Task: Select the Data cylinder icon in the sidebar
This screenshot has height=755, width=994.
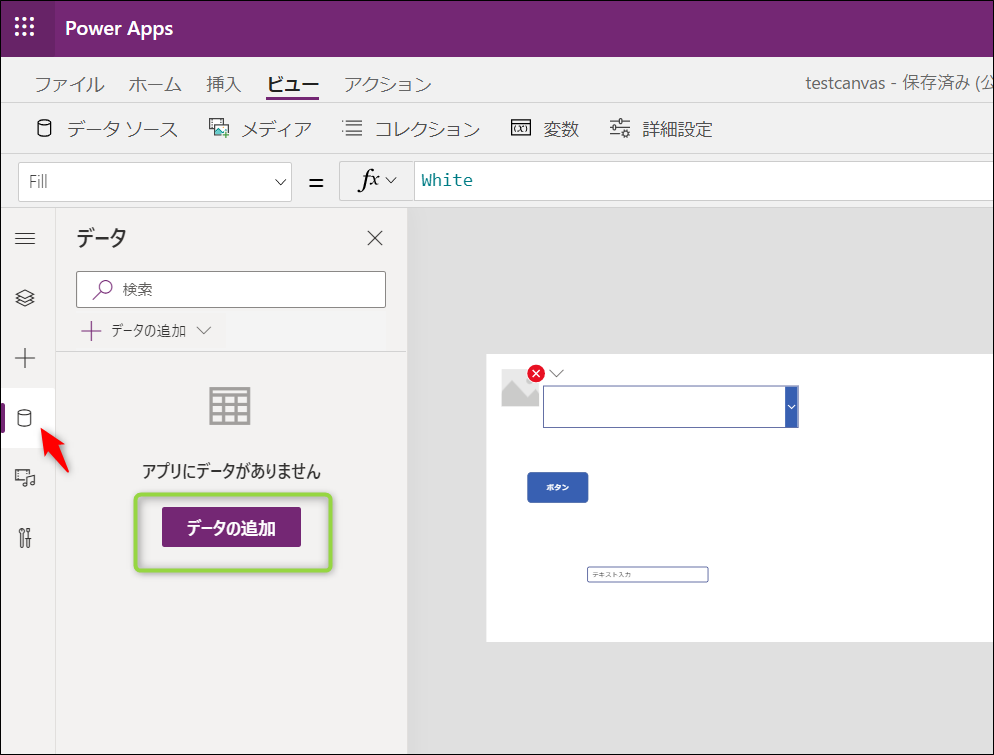Action: pos(25,418)
